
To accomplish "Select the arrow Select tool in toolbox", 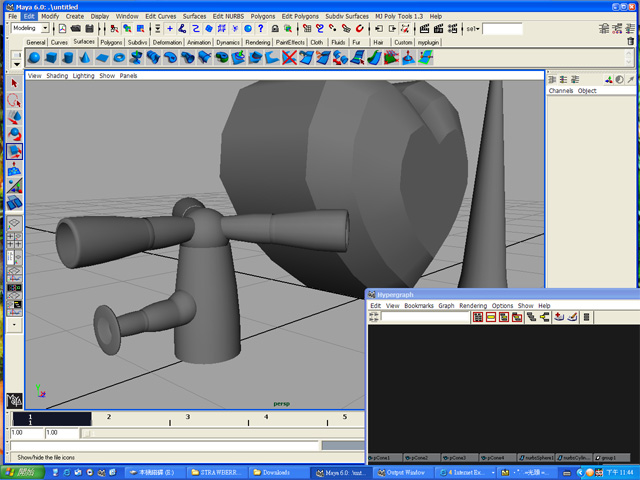I will (14, 84).
